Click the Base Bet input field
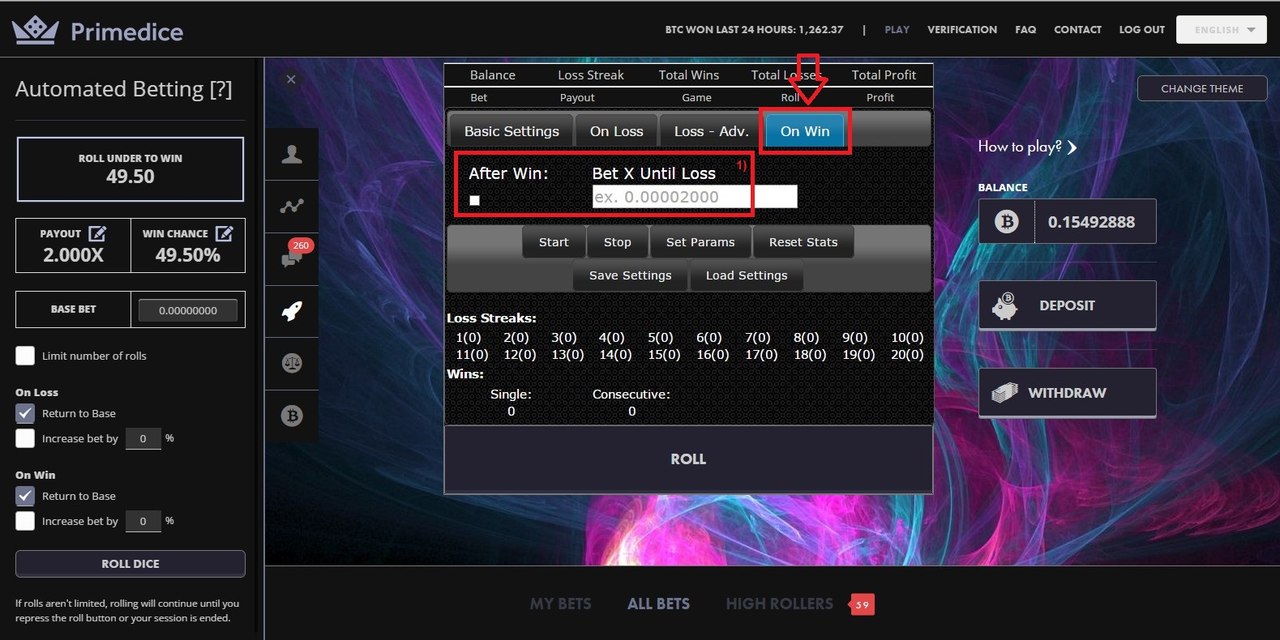1280x640 pixels. point(188,310)
